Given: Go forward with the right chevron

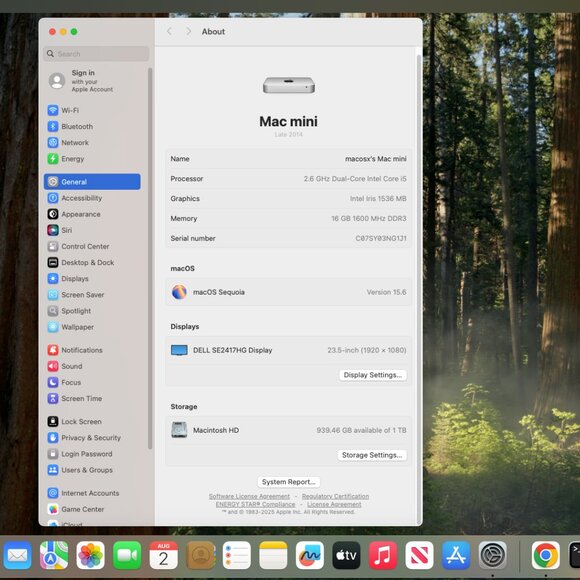Looking at the screenshot, I should tap(189, 31).
